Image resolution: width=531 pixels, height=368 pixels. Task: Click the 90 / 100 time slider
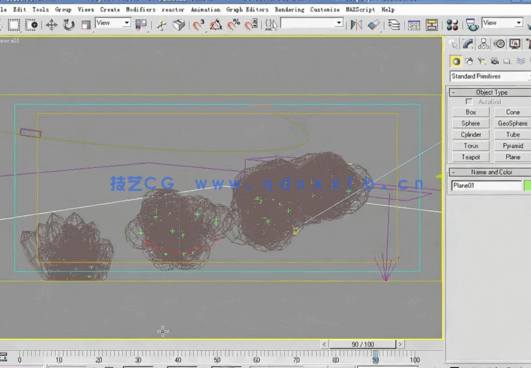tap(362, 344)
